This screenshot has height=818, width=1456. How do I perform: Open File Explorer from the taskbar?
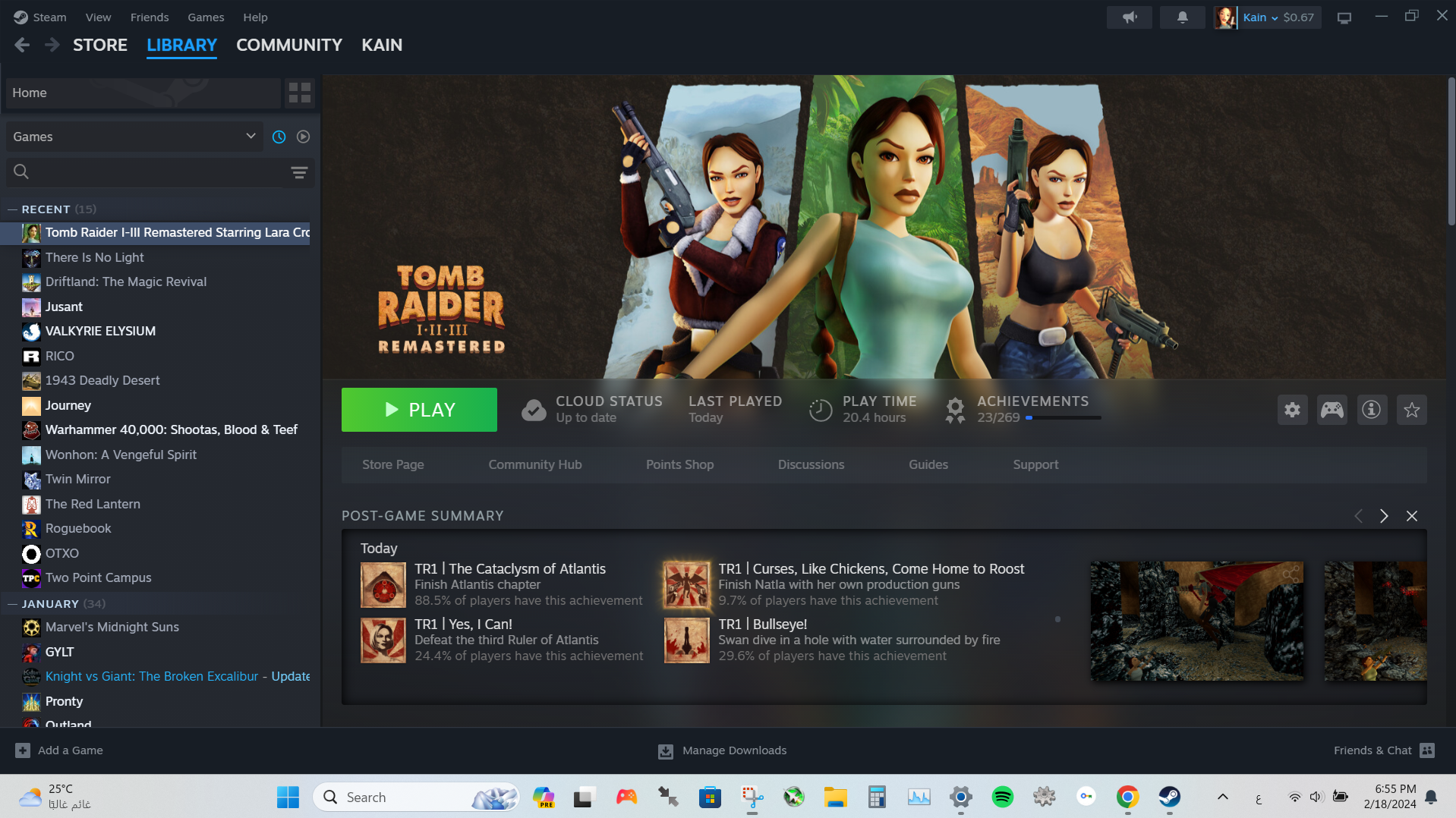point(835,797)
